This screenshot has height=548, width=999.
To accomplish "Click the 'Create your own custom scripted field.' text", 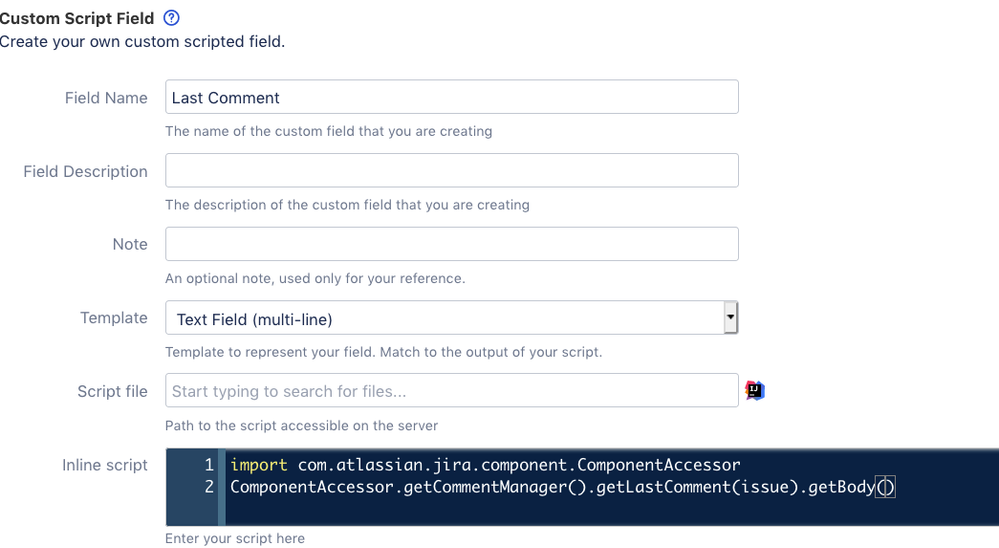I will 142,41.
